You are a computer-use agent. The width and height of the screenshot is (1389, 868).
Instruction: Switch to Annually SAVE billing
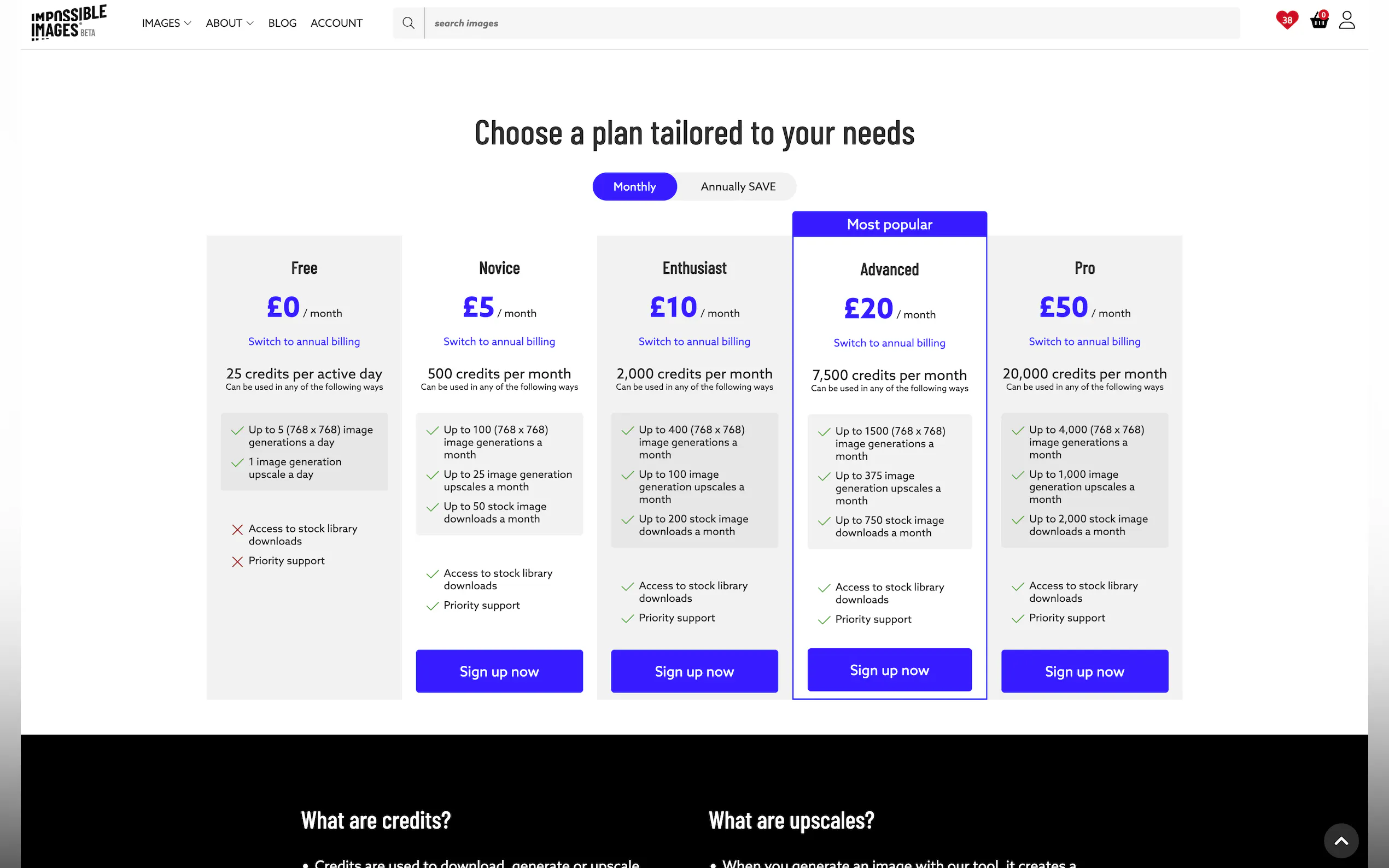738,186
